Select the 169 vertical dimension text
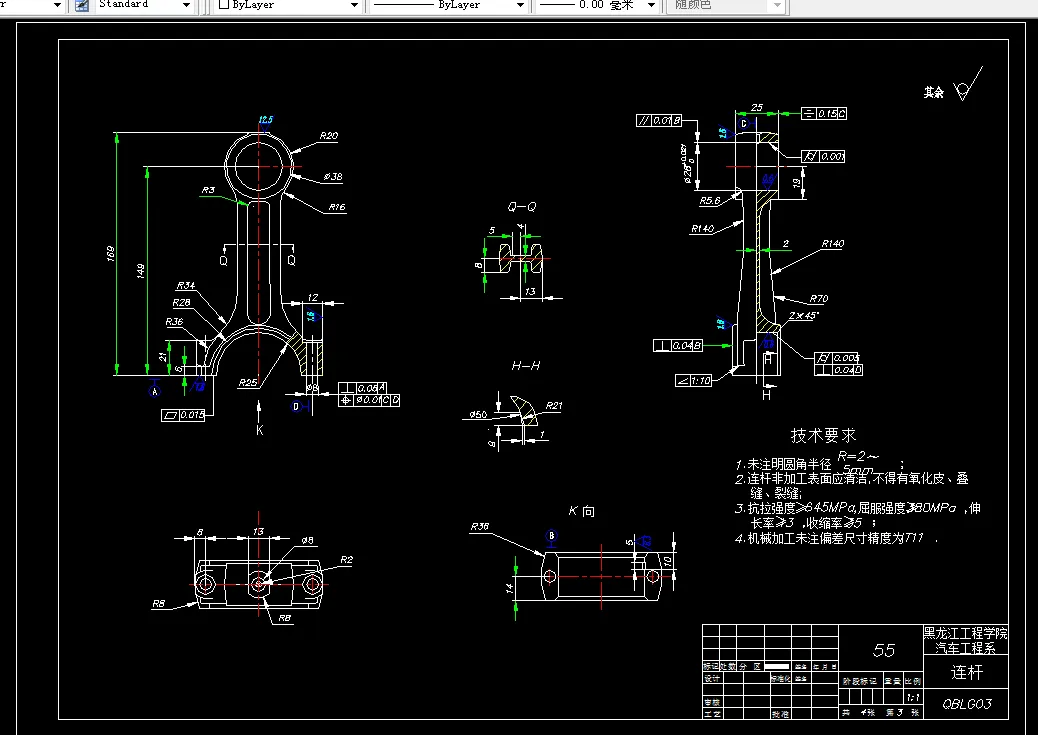Image resolution: width=1038 pixels, height=735 pixels. tap(111, 254)
